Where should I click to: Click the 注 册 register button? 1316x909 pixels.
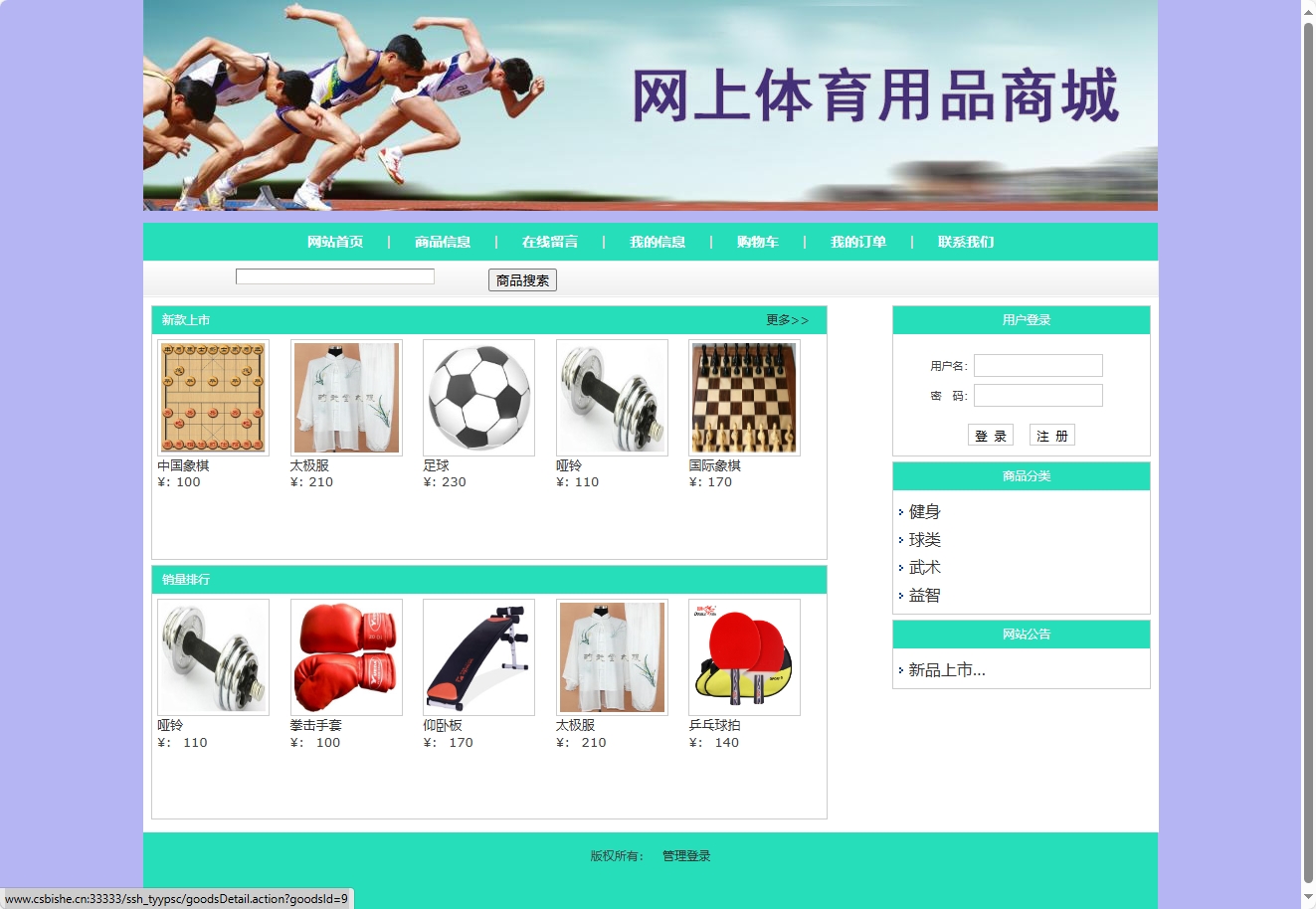tap(1051, 435)
